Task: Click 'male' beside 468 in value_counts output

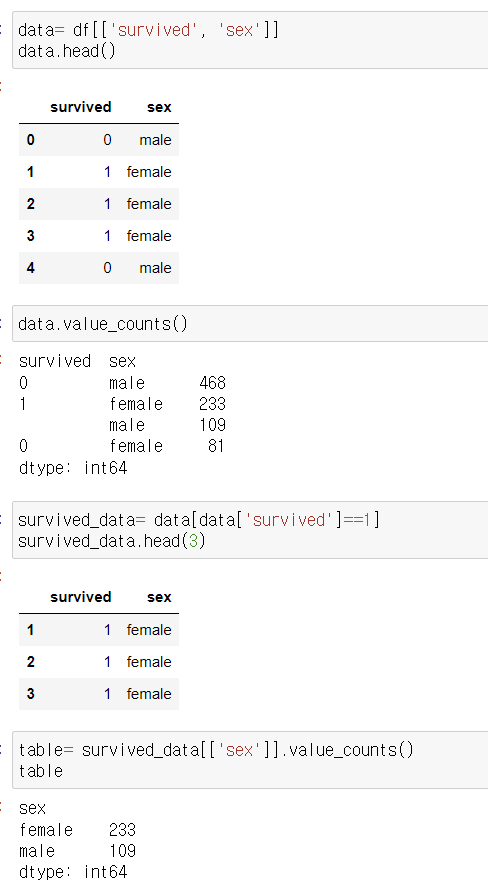Action: pyautogui.click(x=127, y=383)
